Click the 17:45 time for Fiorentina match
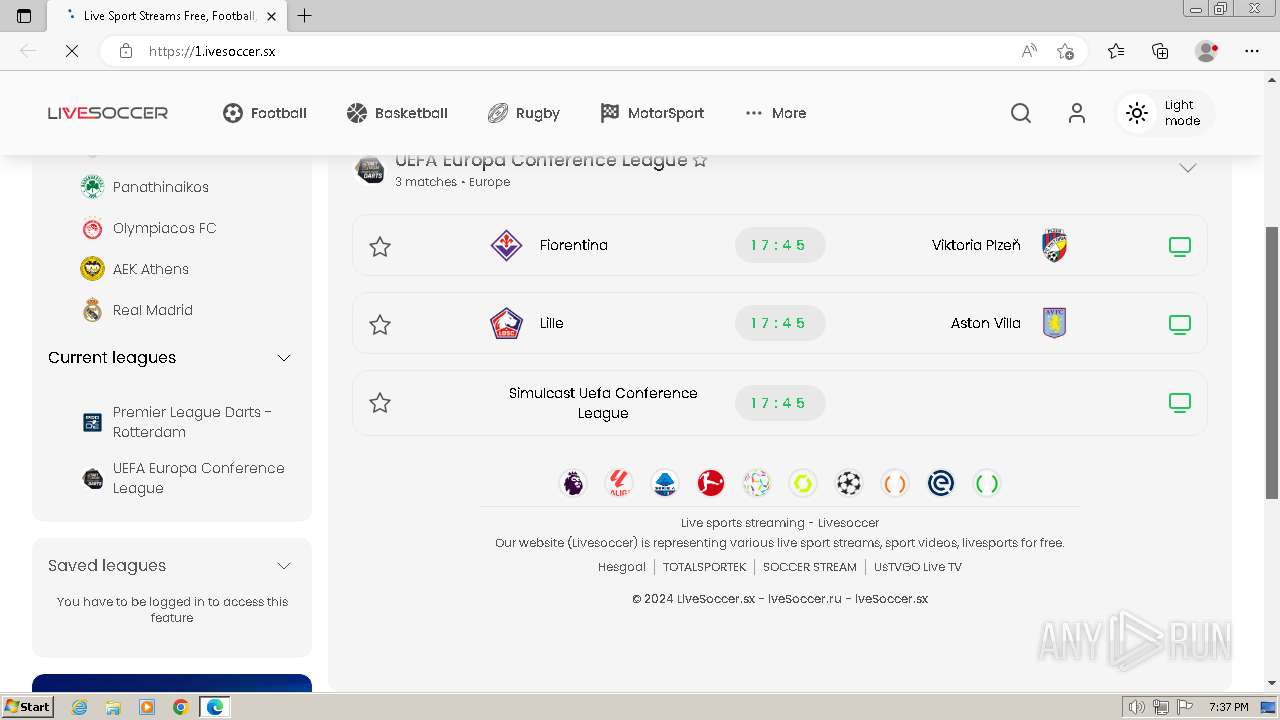The width and height of the screenshot is (1280, 720). click(x=780, y=245)
